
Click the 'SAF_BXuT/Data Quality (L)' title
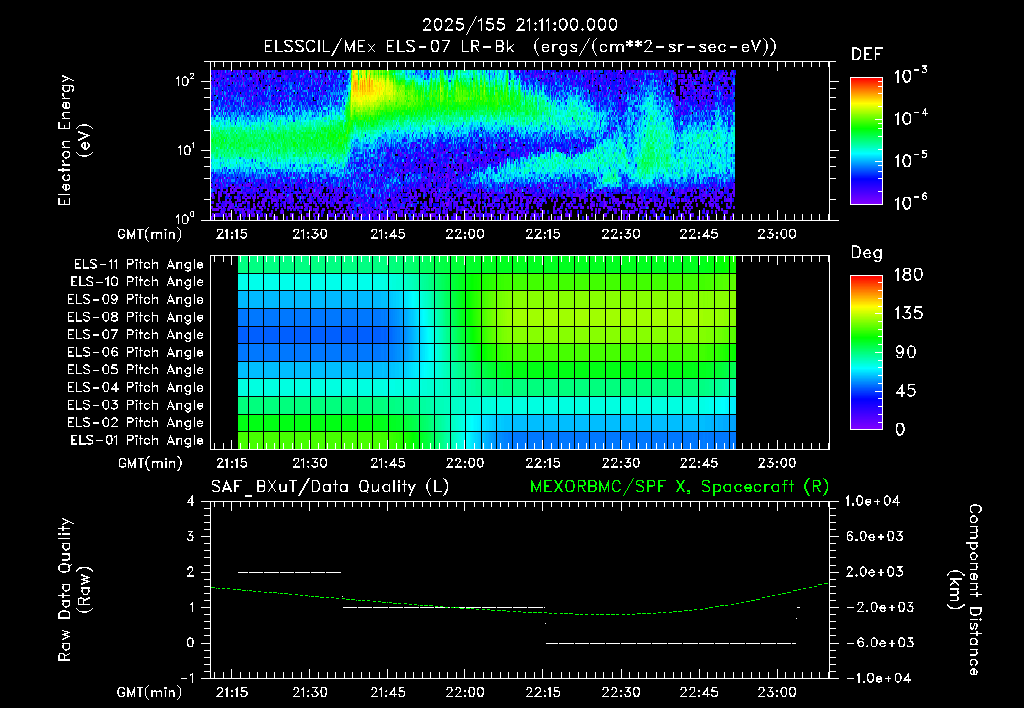(x=330, y=487)
